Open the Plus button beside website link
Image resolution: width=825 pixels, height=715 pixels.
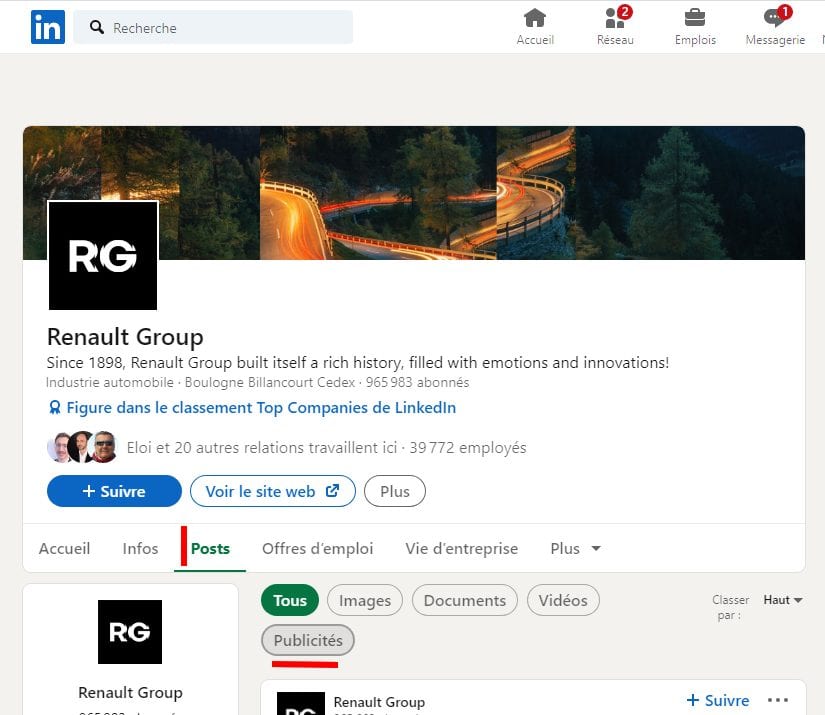[x=395, y=491]
